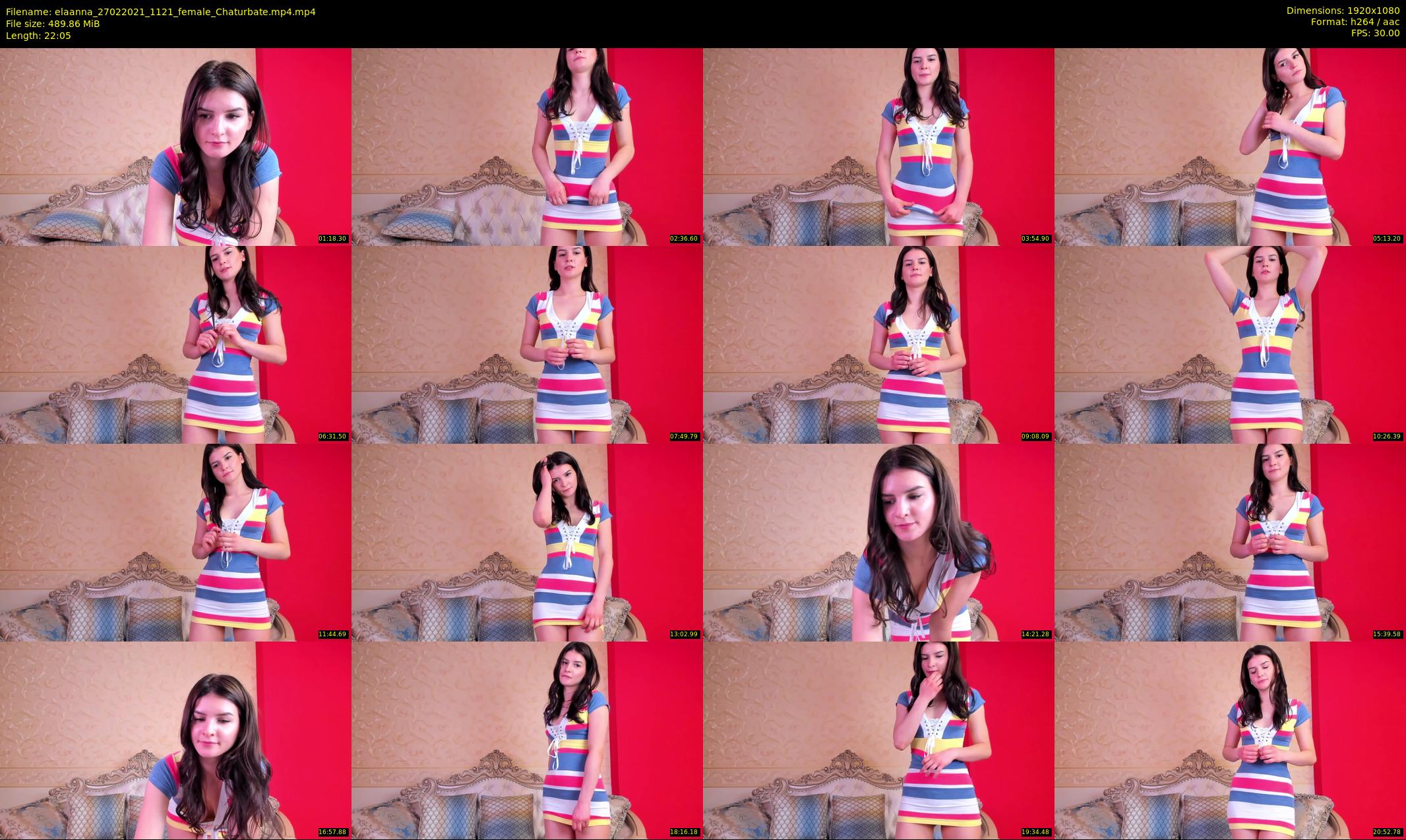1406x840 pixels.
Task: Open the close-up thumbnail stamped 14:21.28
Action: click(878, 542)
